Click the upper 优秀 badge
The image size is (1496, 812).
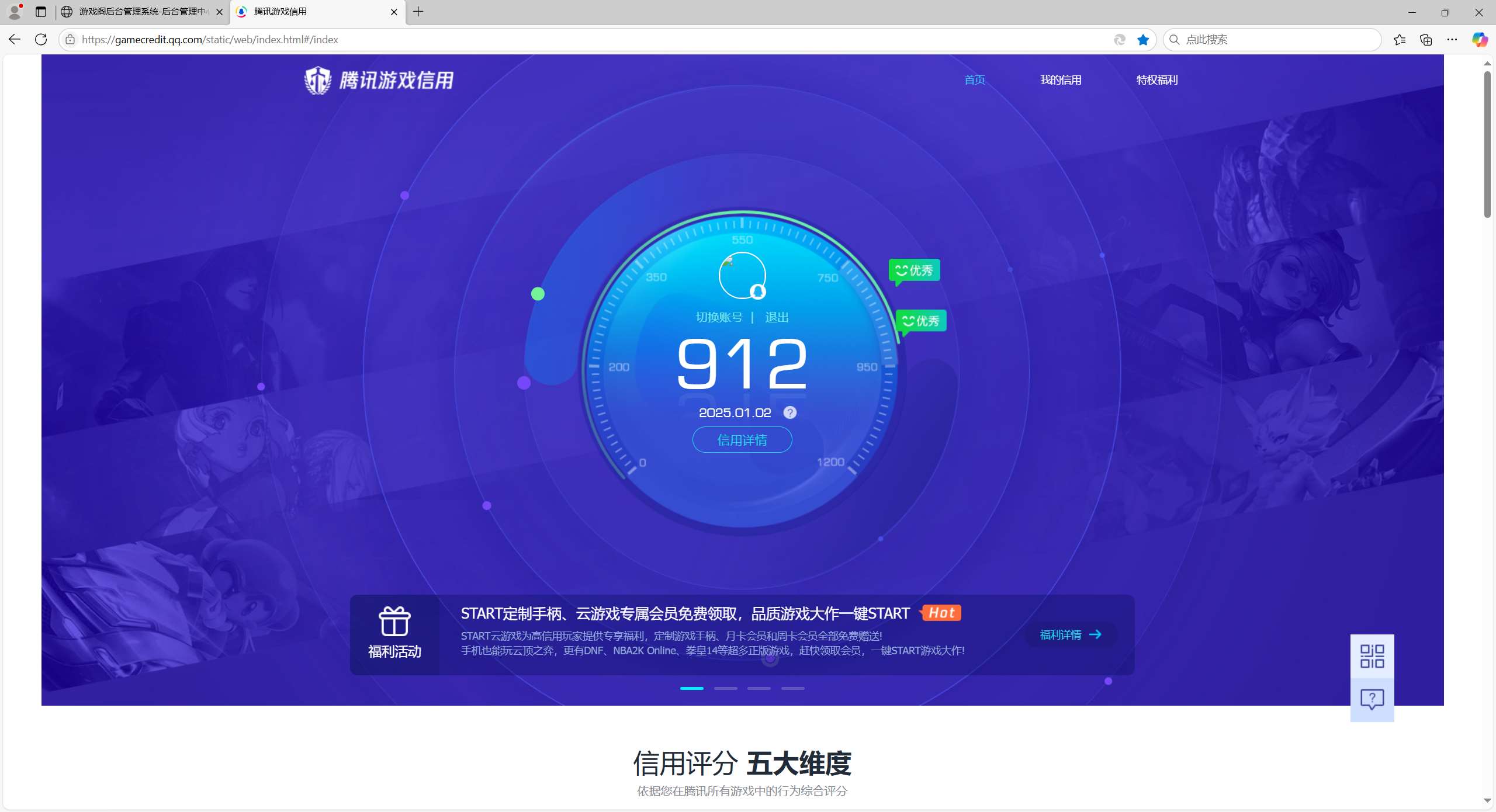[x=915, y=270]
